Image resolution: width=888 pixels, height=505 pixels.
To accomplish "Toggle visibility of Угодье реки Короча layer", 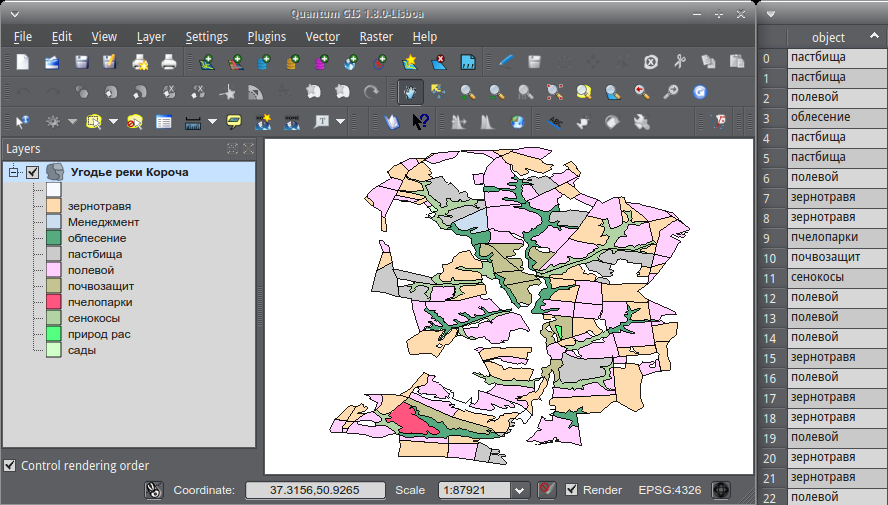I will coord(33,172).
